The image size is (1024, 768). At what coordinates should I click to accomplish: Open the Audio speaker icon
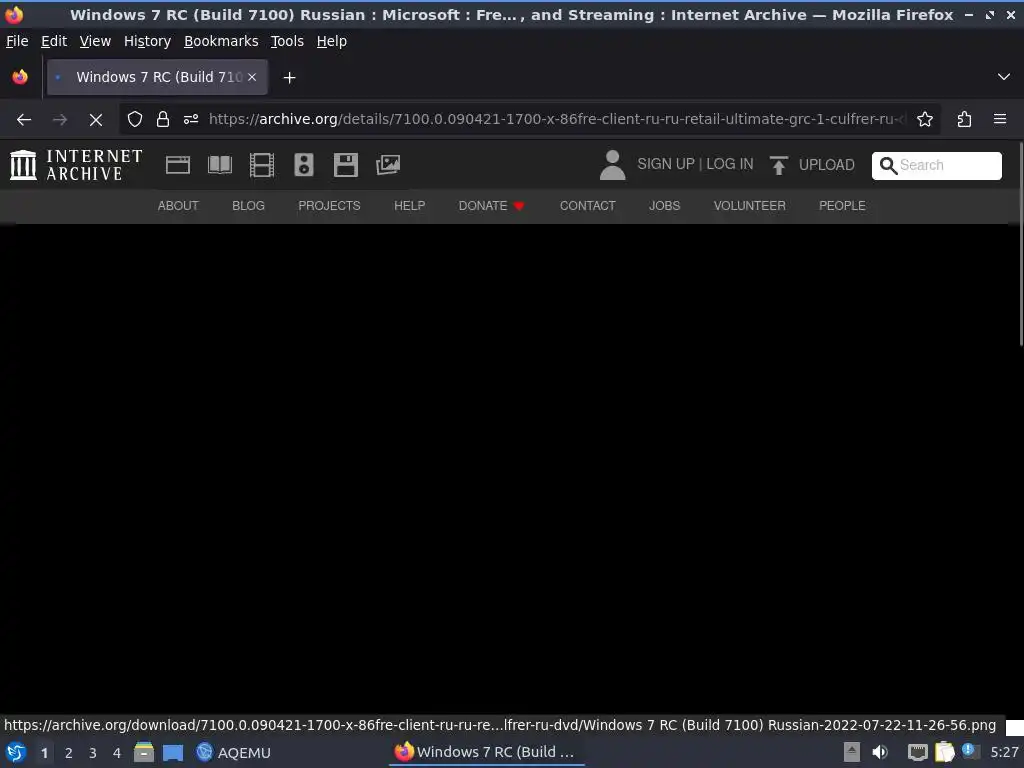click(x=304, y=165)
